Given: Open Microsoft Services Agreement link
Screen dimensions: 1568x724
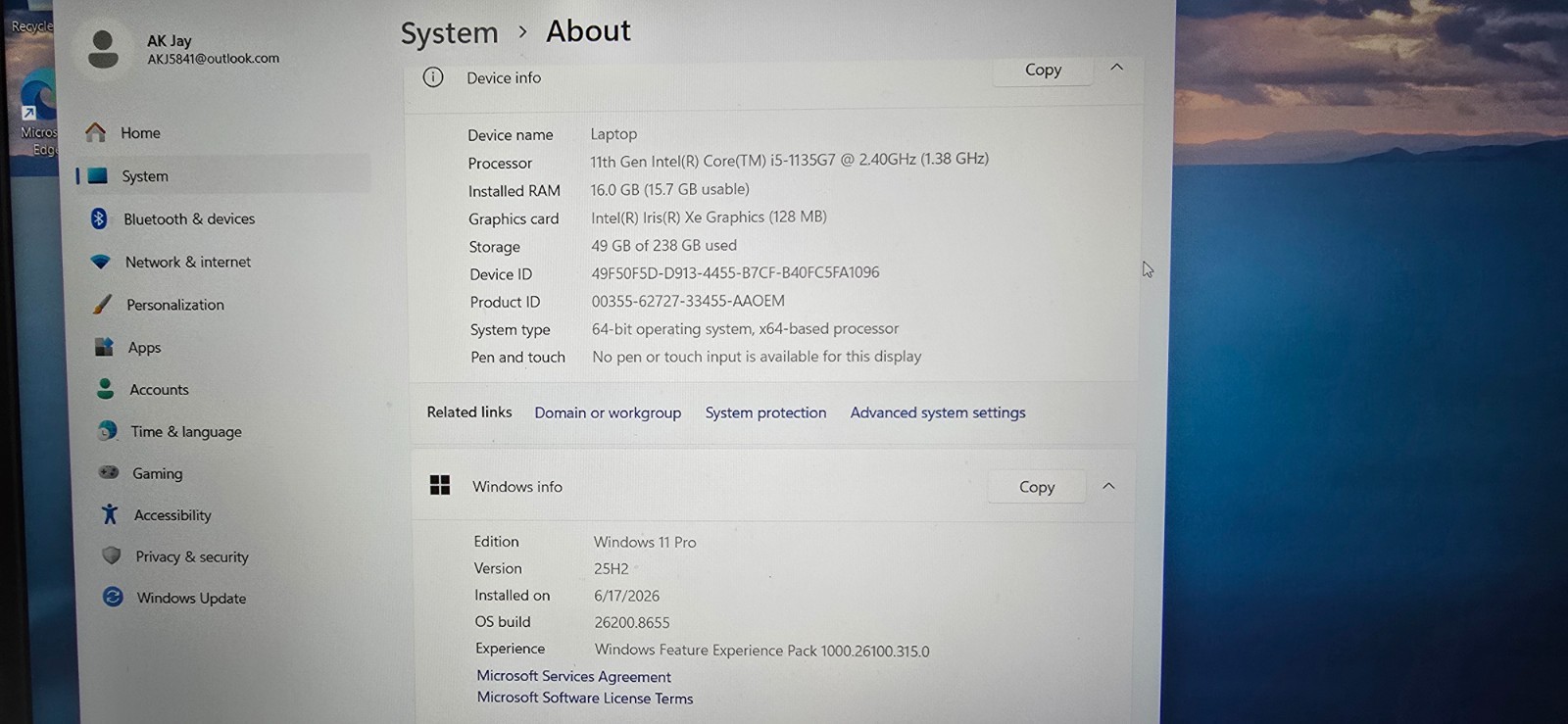Looking at the screenshot, I should tap(573, 676).
